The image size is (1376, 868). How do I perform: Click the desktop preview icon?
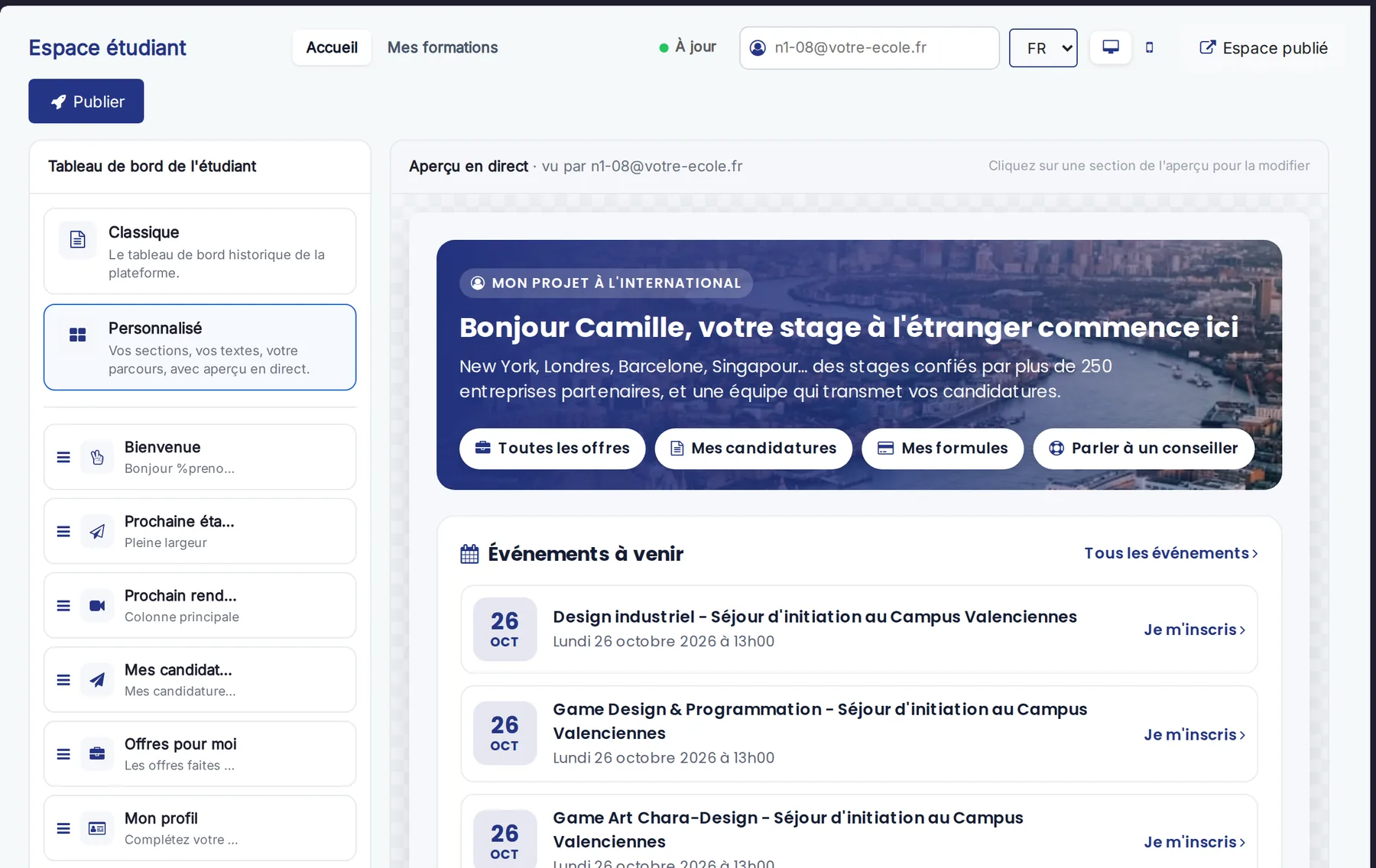1110,47
